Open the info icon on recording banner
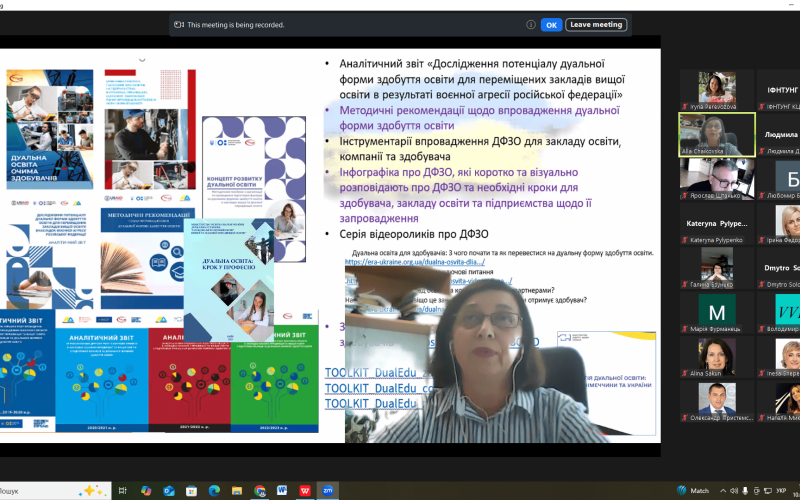The image size is (800, 500). [531, 24]
